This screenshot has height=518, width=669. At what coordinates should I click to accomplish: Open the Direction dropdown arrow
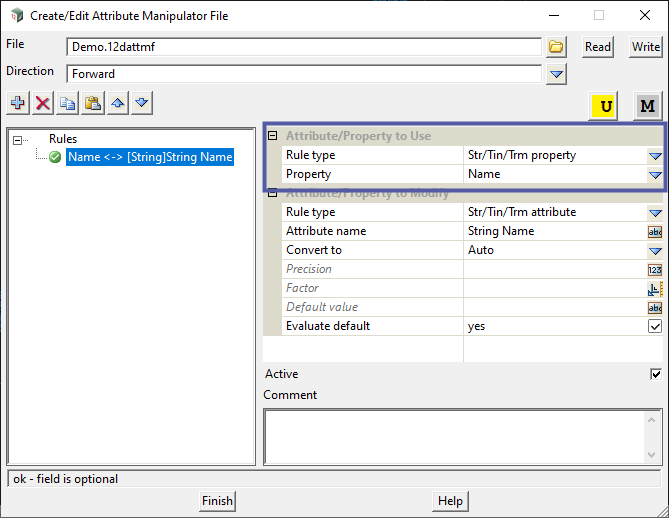coord(557,74)
